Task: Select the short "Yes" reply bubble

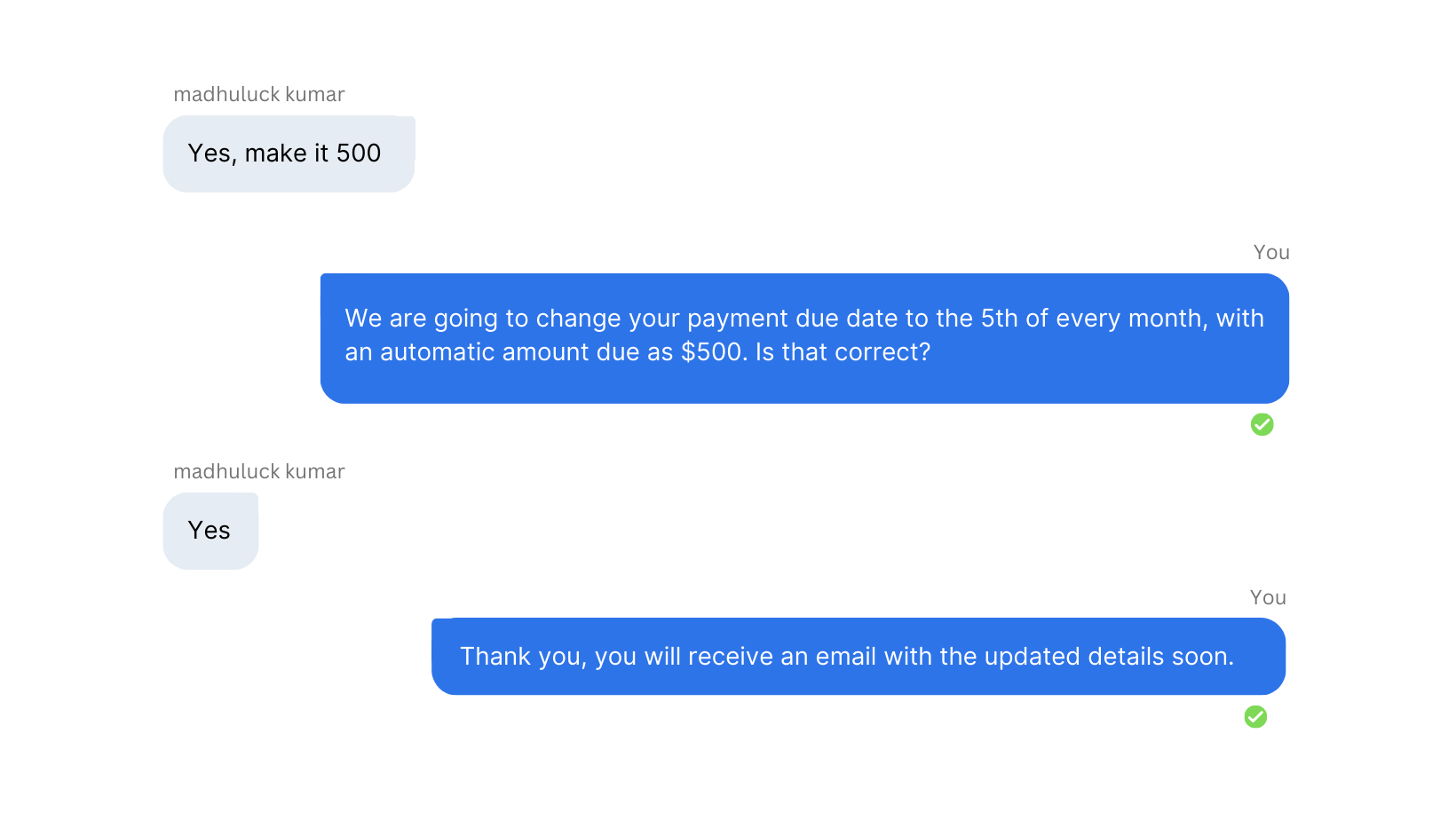Action: point(210,531)
